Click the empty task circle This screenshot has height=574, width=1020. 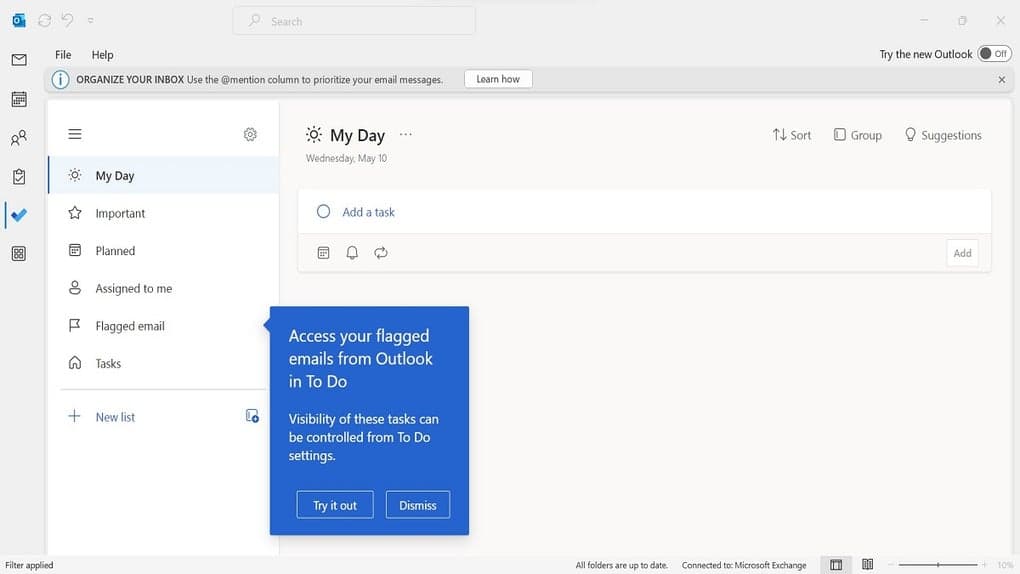(323, 212)
